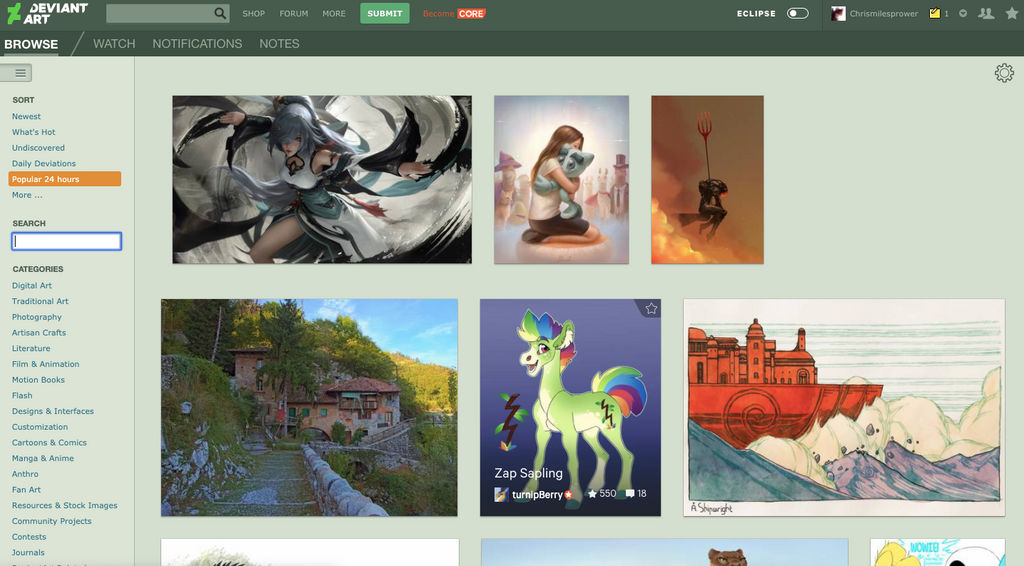Sort by What's Hot

tap(33, 132)
